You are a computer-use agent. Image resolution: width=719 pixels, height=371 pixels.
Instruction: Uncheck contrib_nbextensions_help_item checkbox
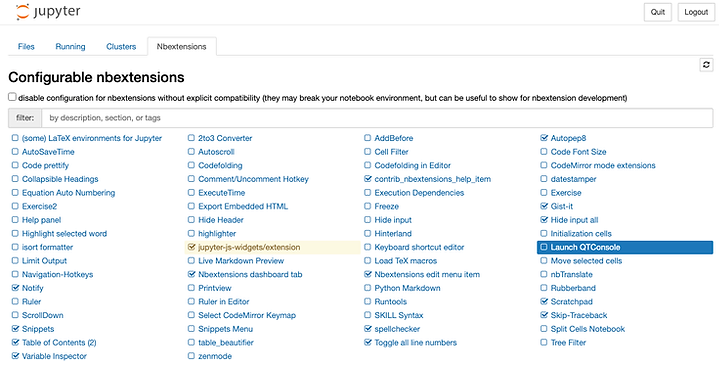367,178
